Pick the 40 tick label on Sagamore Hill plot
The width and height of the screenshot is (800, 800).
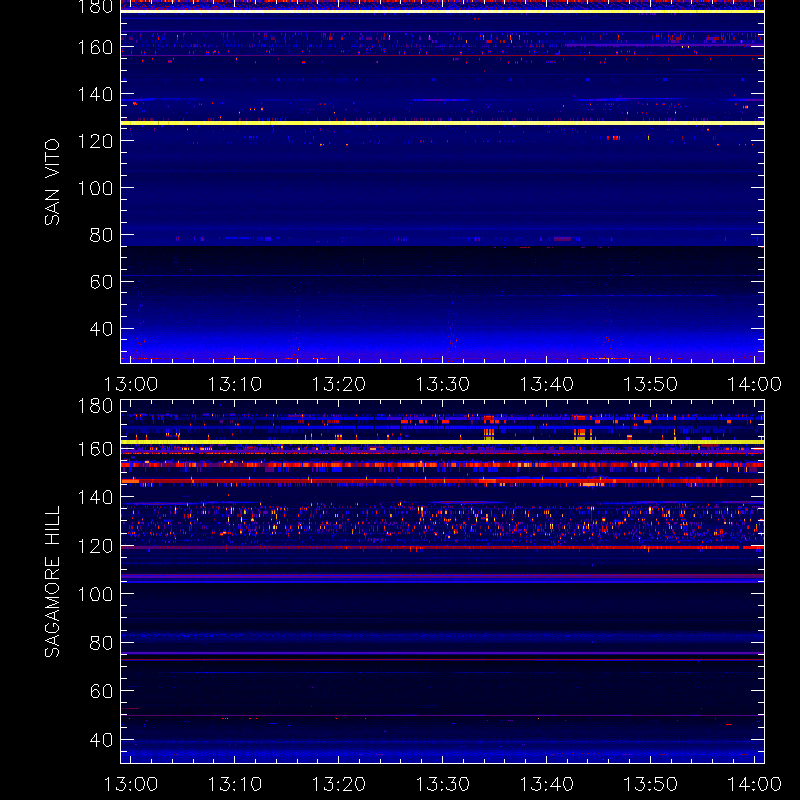[101, 740]
